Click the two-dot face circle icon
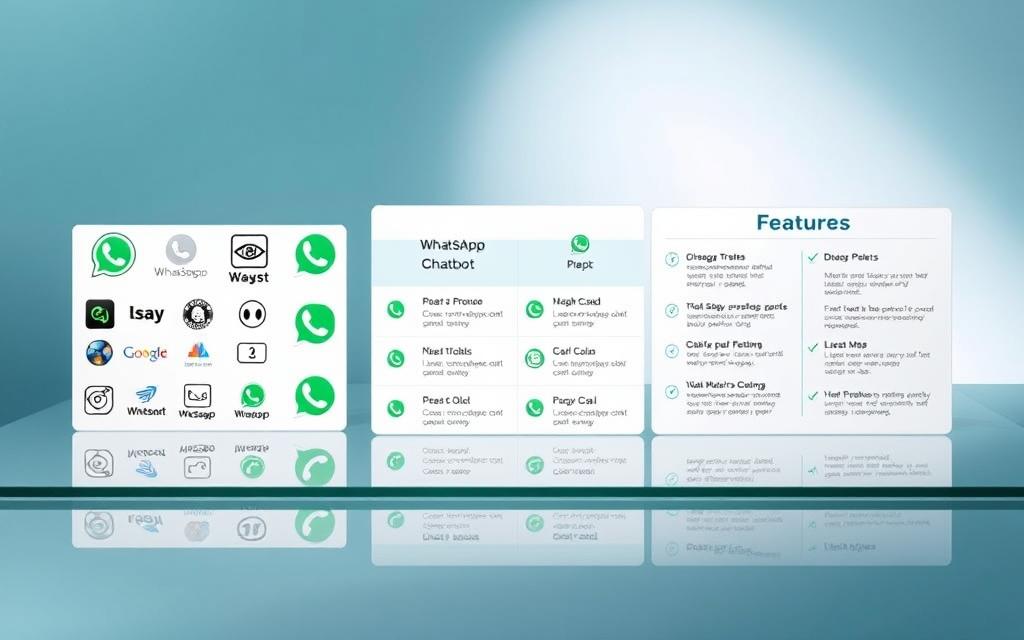1024x640 pixels. [x=252, y=314]
